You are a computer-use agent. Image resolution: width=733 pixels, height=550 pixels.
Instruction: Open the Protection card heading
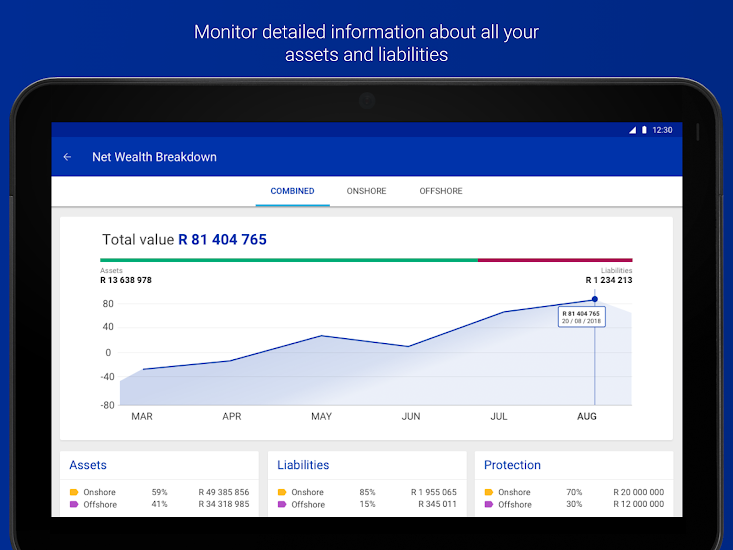512,465
